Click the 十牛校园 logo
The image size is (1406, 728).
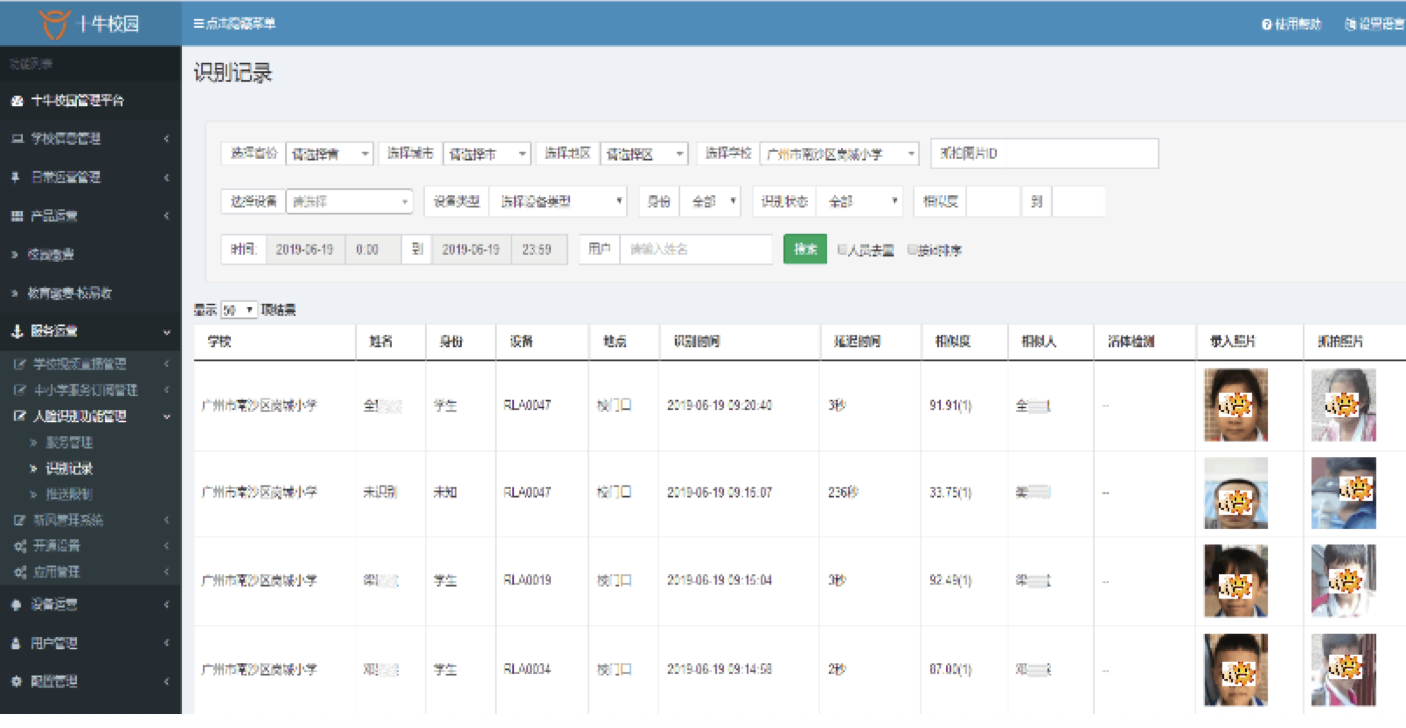pos(90,22)
